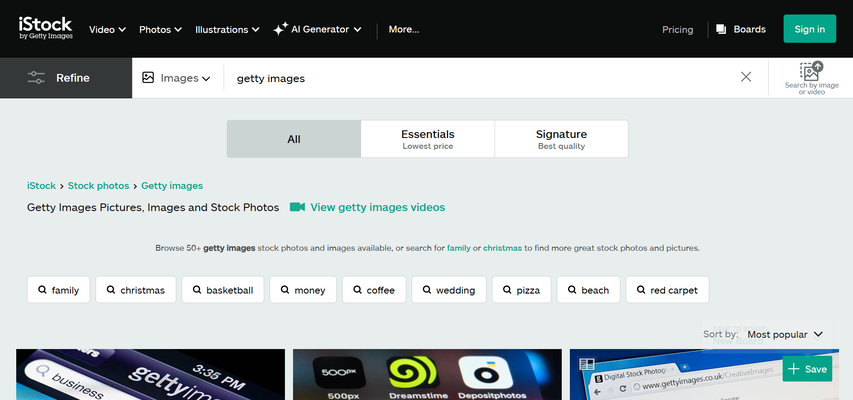Follow the Stock photos breadcrumb link

point(98,186)
